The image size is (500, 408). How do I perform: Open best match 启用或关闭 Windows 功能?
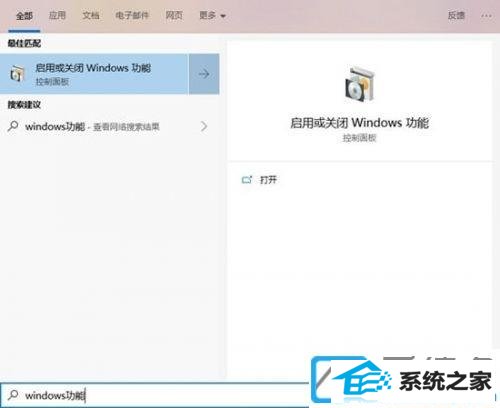94,74
